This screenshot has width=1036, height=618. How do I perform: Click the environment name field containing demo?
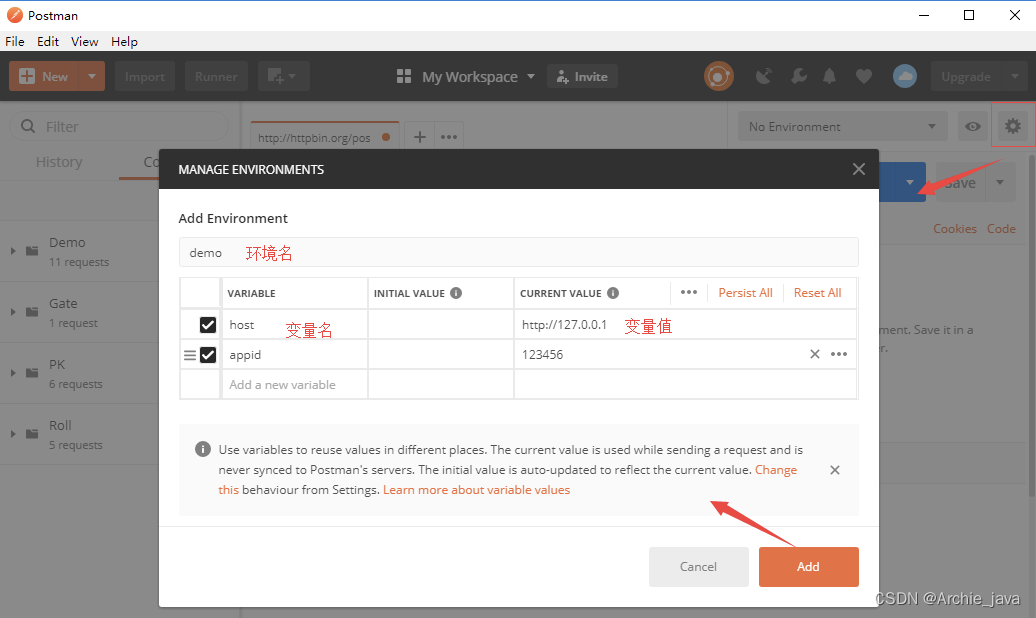519,252
